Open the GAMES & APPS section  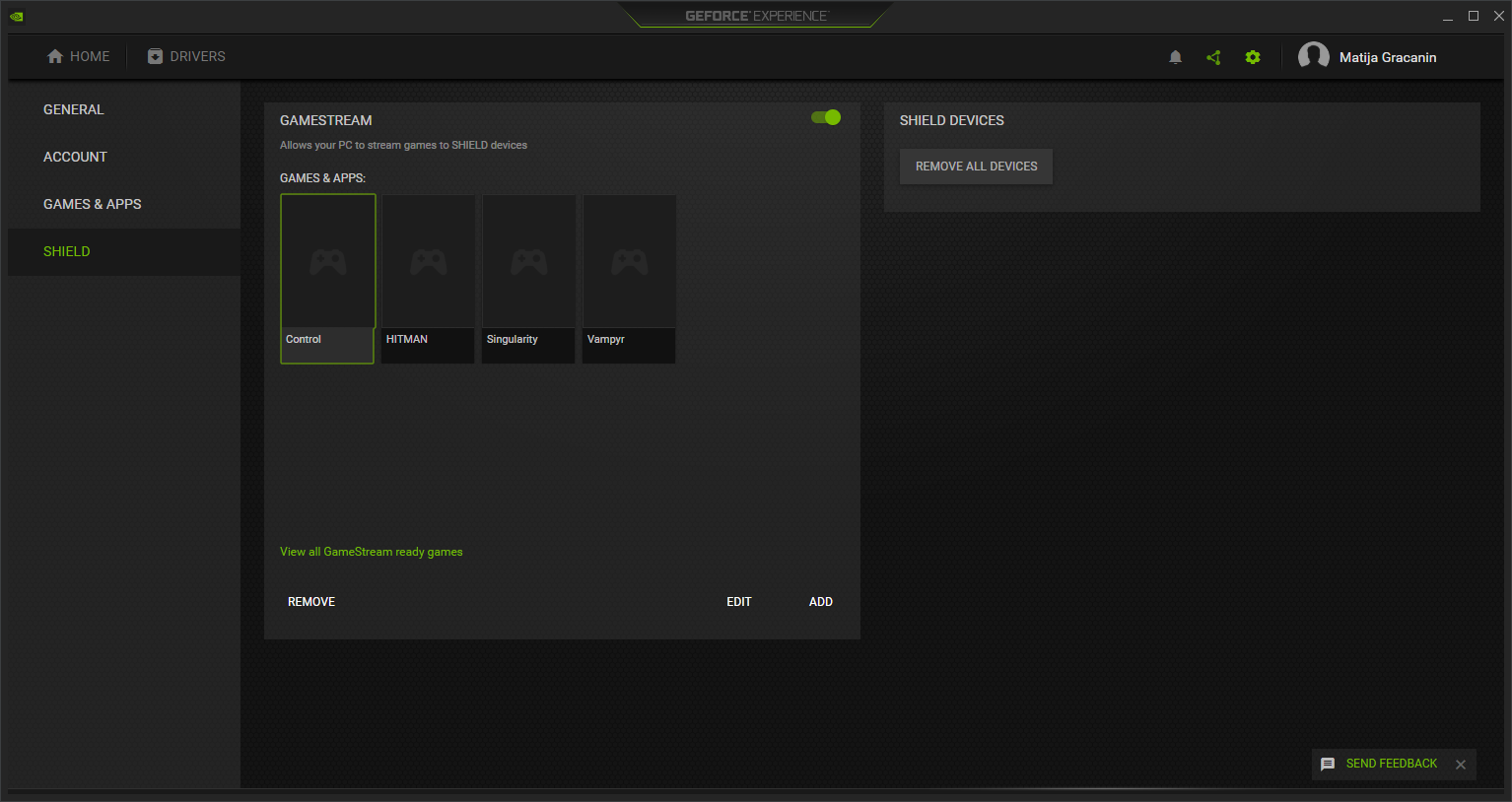124,204
